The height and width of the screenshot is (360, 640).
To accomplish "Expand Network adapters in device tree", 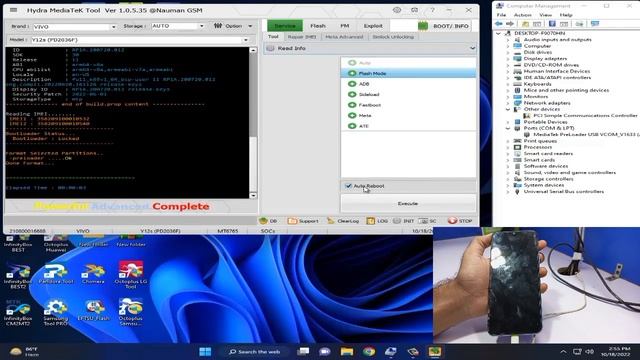I will point(508,103).
